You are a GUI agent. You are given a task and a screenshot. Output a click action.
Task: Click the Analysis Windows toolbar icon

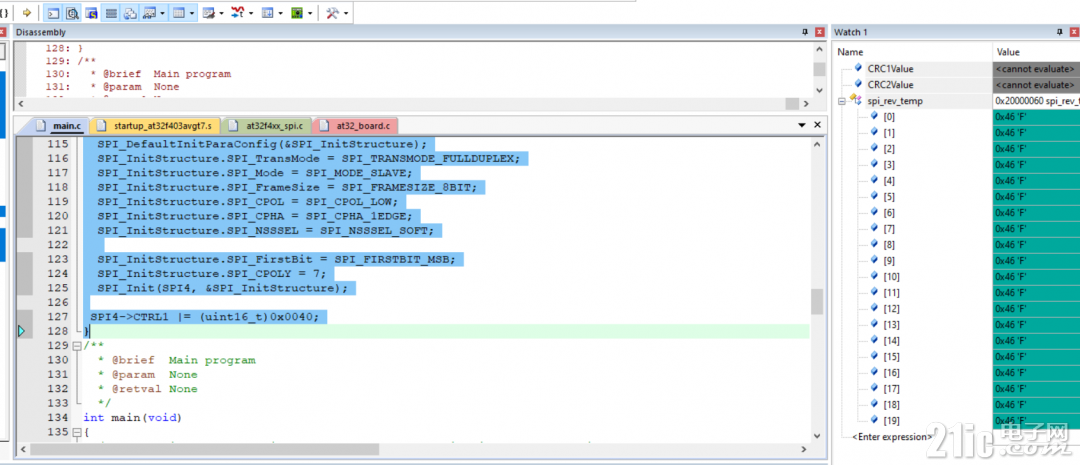point(238,12)
